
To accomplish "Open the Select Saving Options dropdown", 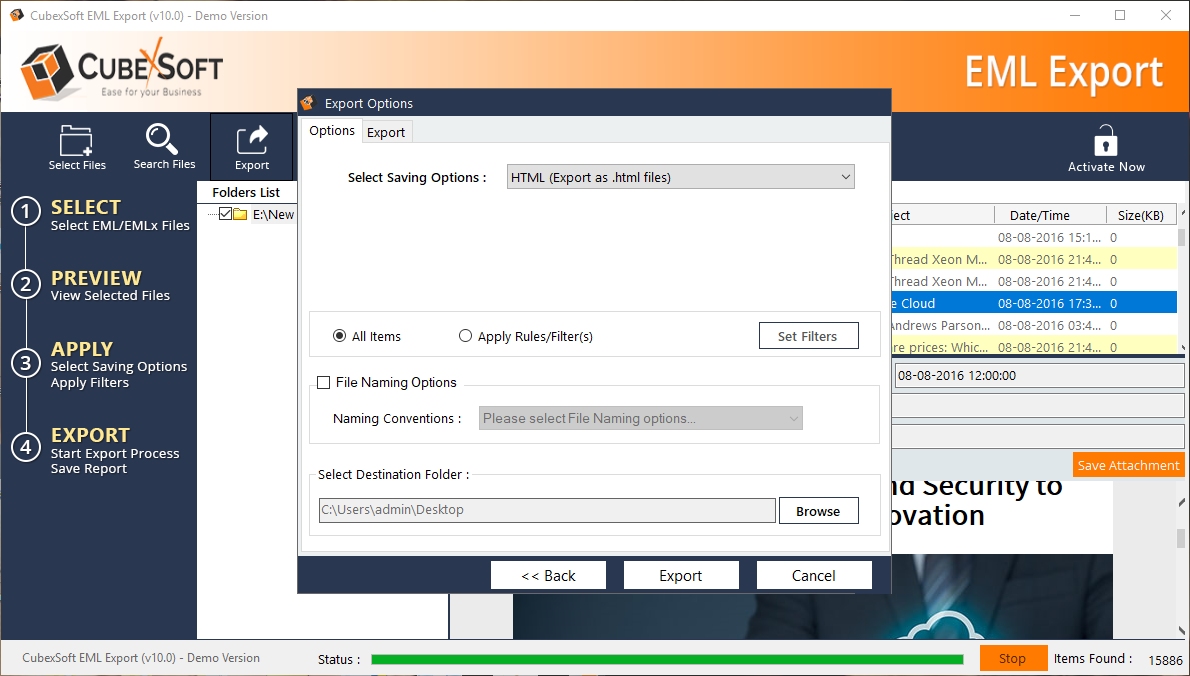I will (681, 178).
